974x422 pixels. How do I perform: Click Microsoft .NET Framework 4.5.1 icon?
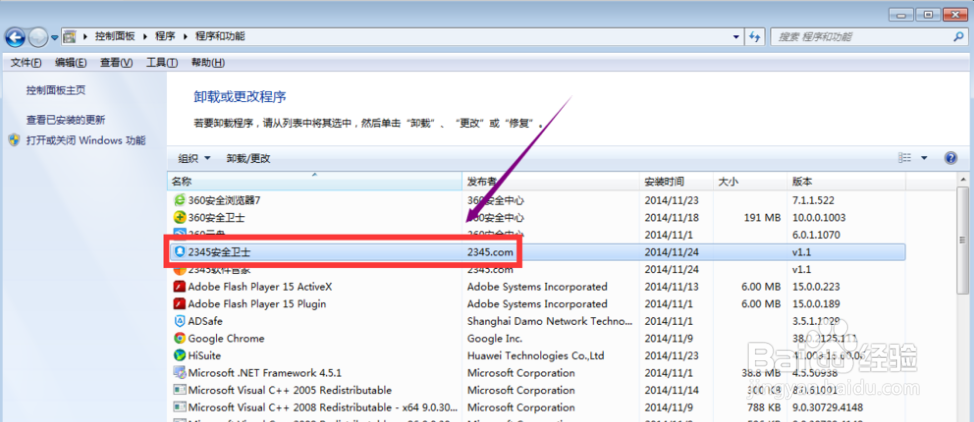[x=179, y=373]
